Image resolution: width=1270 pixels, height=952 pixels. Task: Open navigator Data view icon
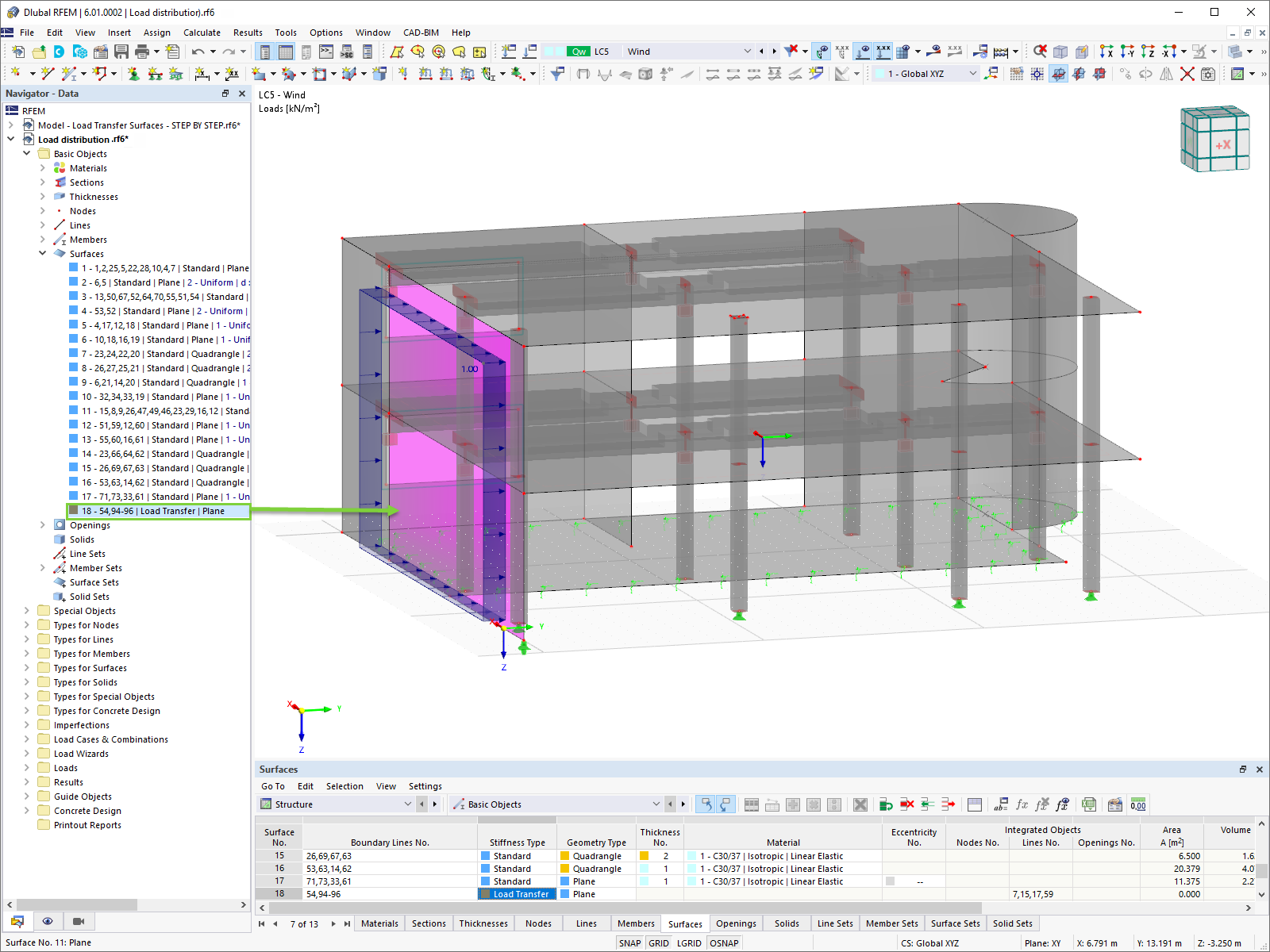point(17,921)
